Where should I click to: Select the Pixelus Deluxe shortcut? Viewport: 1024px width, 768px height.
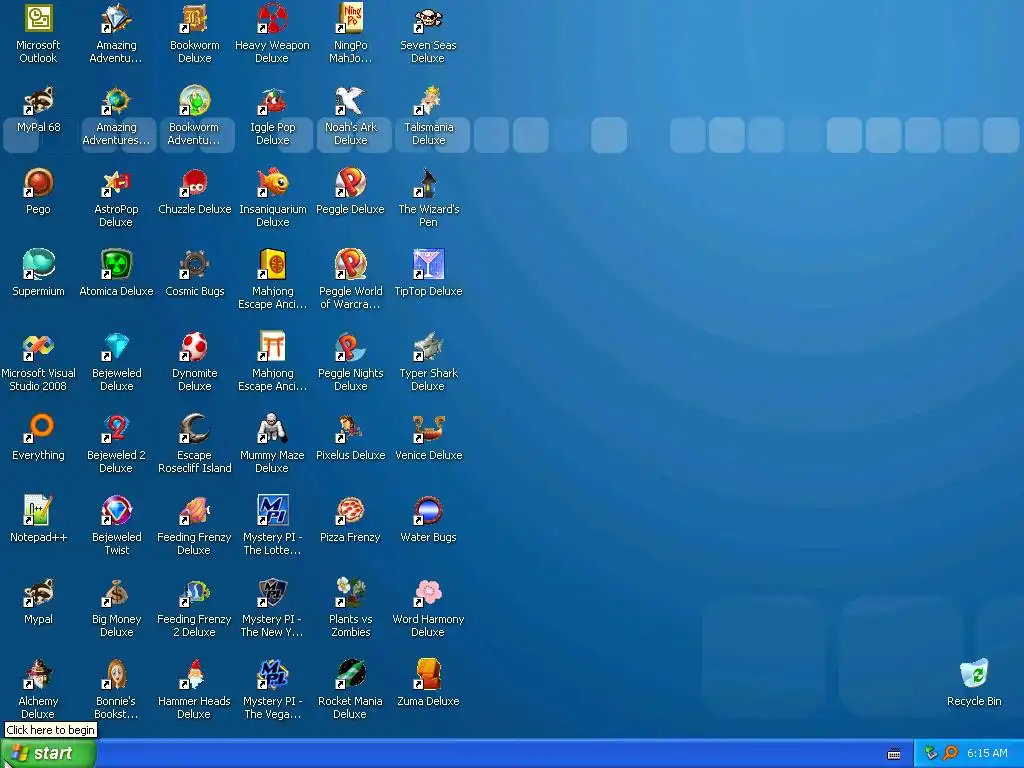[x=350, y=428]
